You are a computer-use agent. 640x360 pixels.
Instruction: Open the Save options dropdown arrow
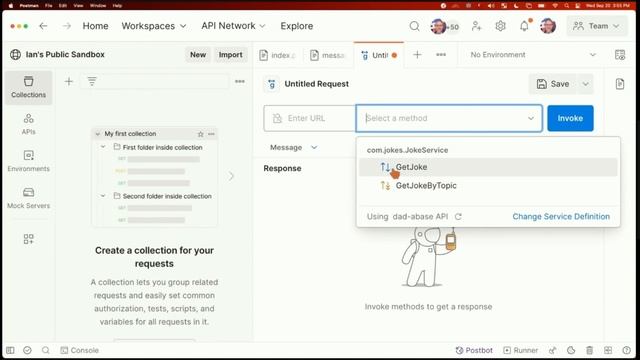(x=585, y=84)
